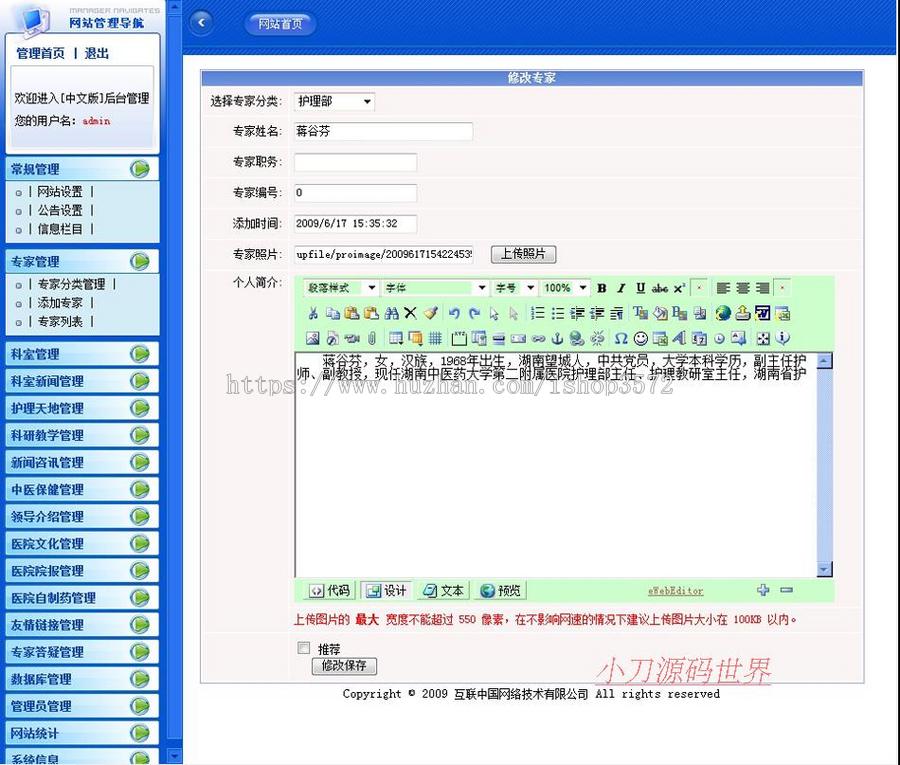Copy selection in editor toolbar
The width and height of the screenshot is (900, 765).
[332, 313]
